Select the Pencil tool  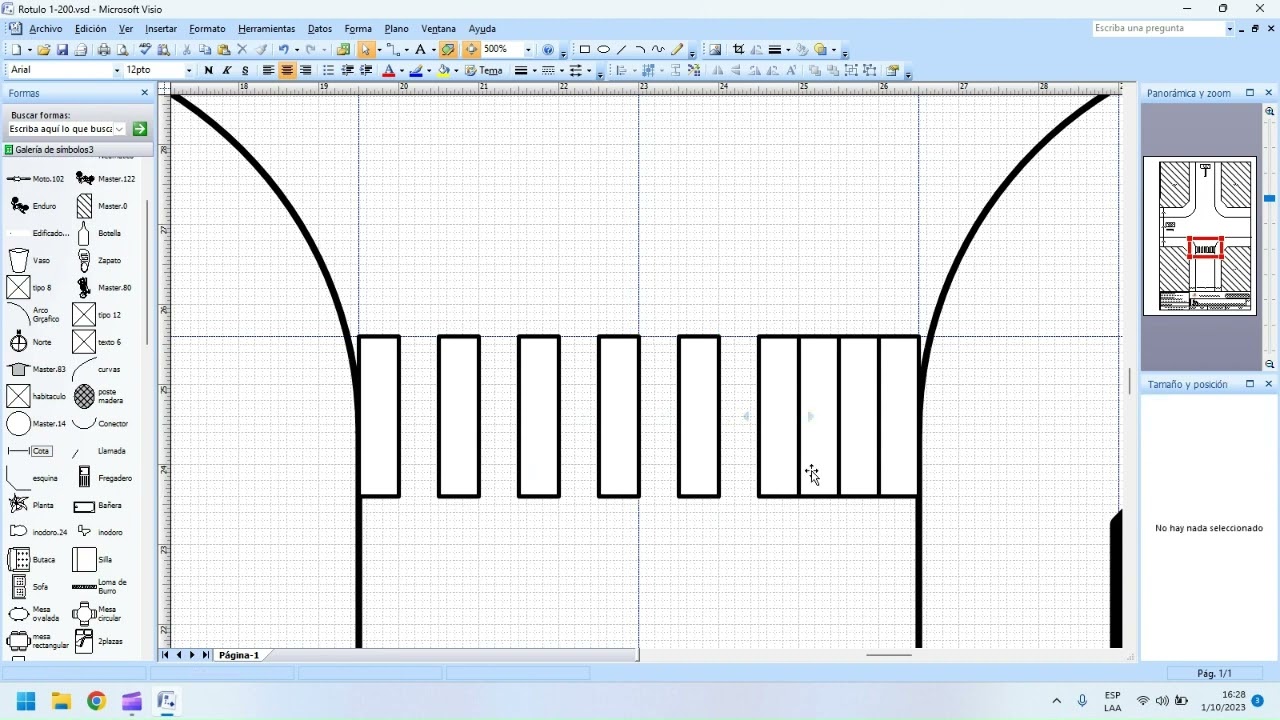677,49
